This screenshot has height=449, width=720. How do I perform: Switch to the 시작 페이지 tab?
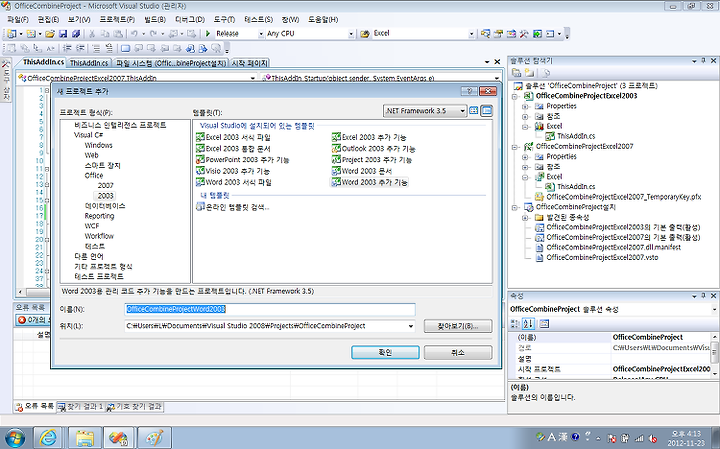(x=249, y=63)
